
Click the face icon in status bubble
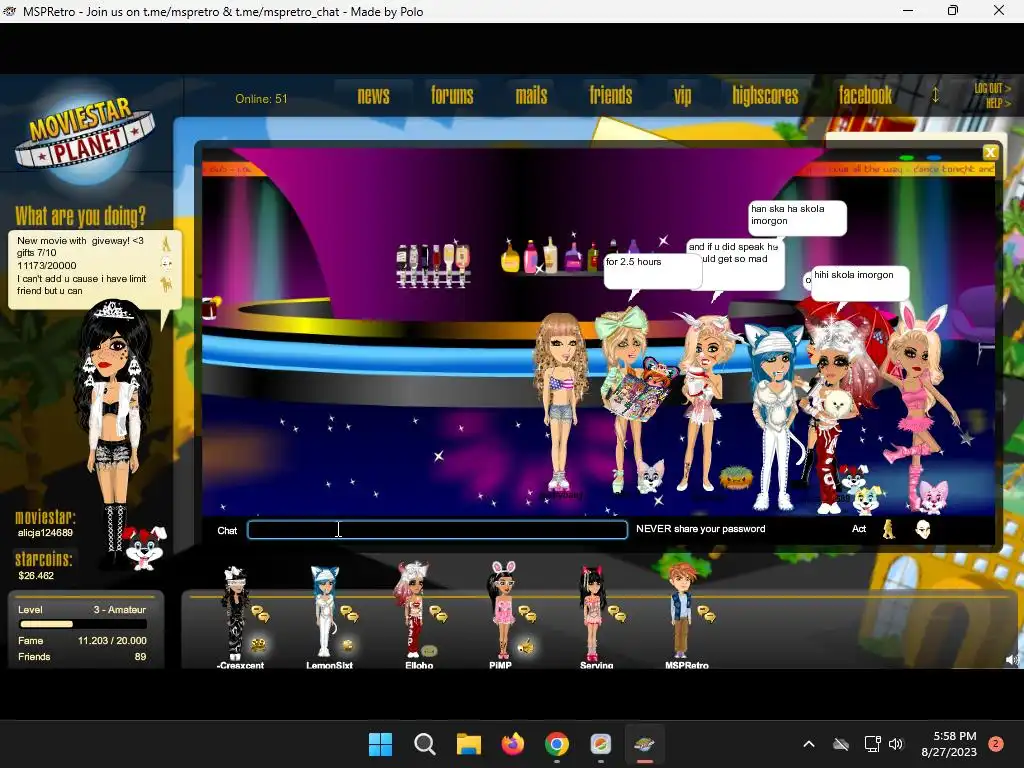[x=167, y=264]
